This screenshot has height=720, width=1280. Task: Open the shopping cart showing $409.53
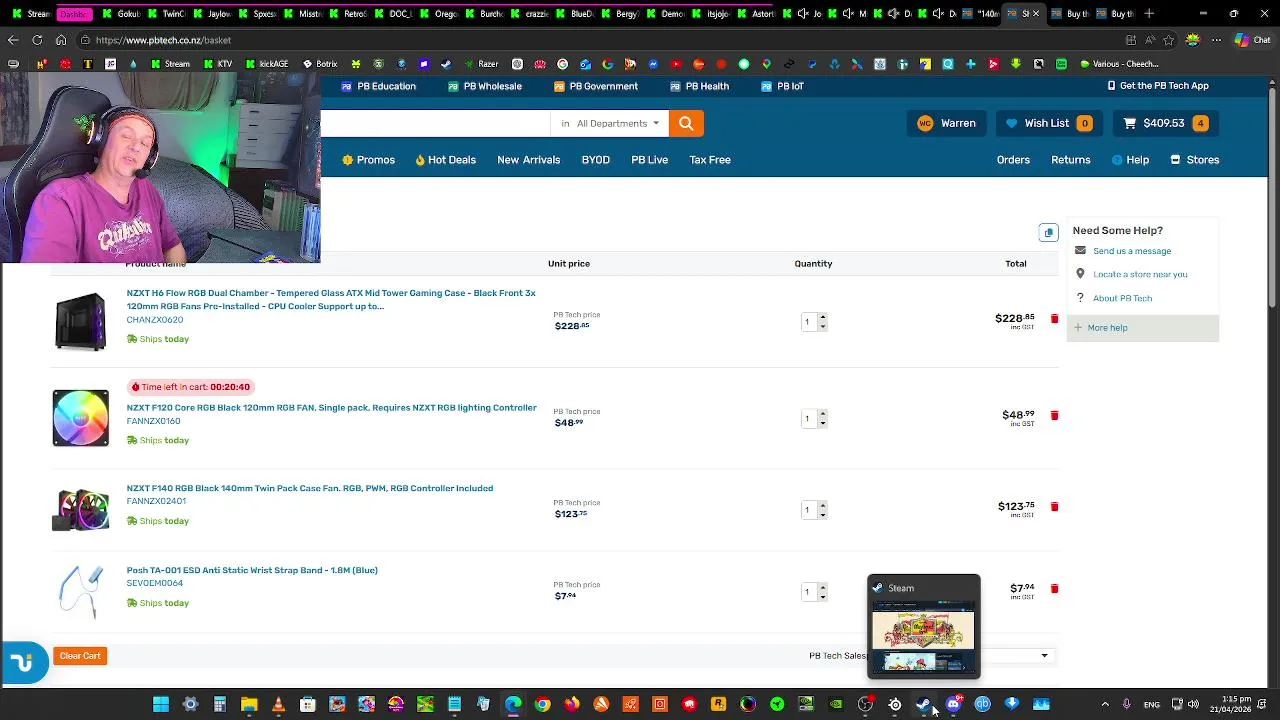pos(1166,123)
